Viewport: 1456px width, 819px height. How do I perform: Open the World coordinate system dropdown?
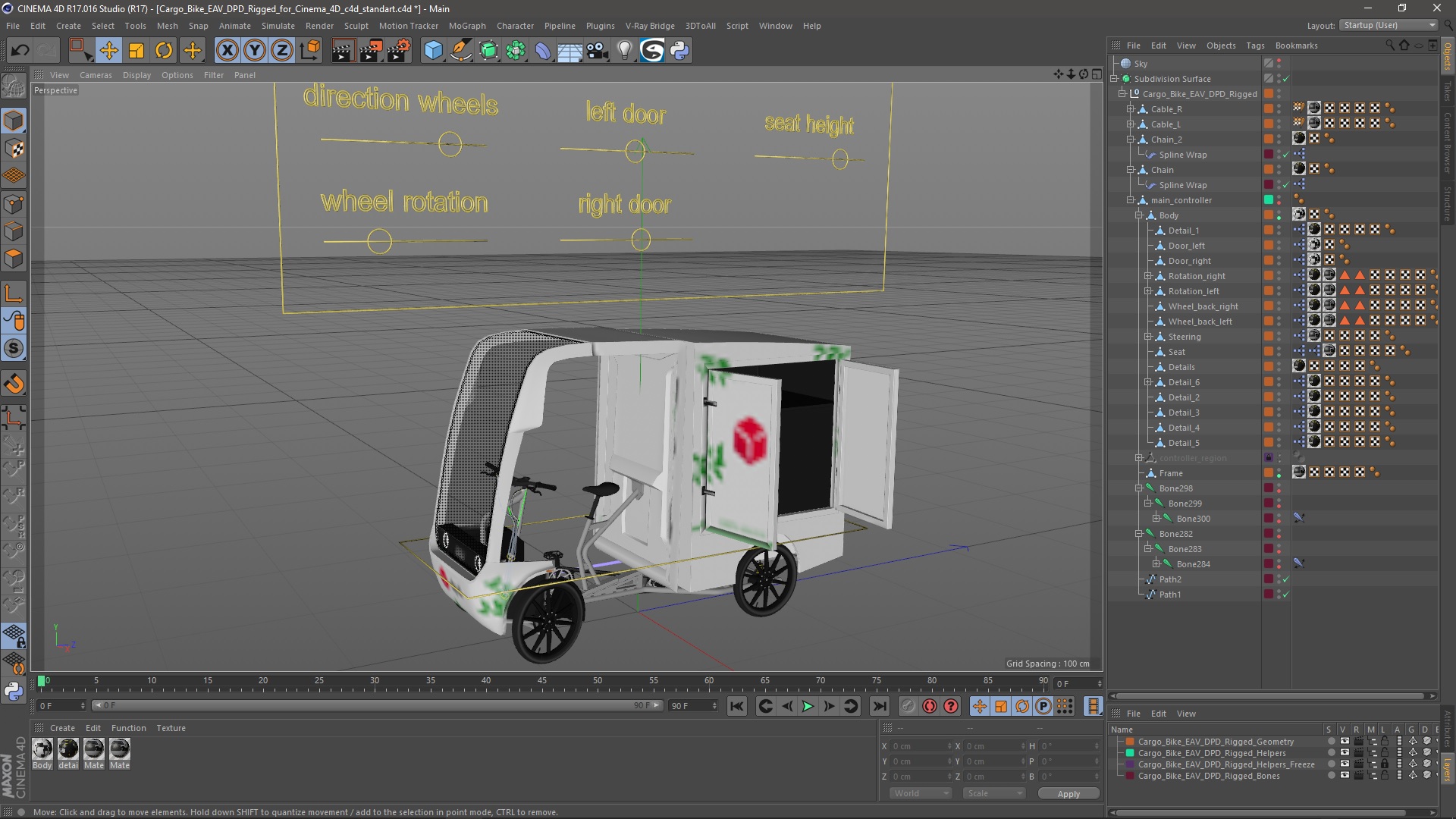click(920, 793)
